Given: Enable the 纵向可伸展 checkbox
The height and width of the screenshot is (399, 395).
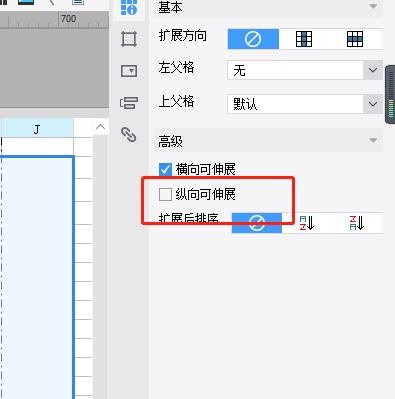Looking at the screenshot, I should [x=165, y=194].
